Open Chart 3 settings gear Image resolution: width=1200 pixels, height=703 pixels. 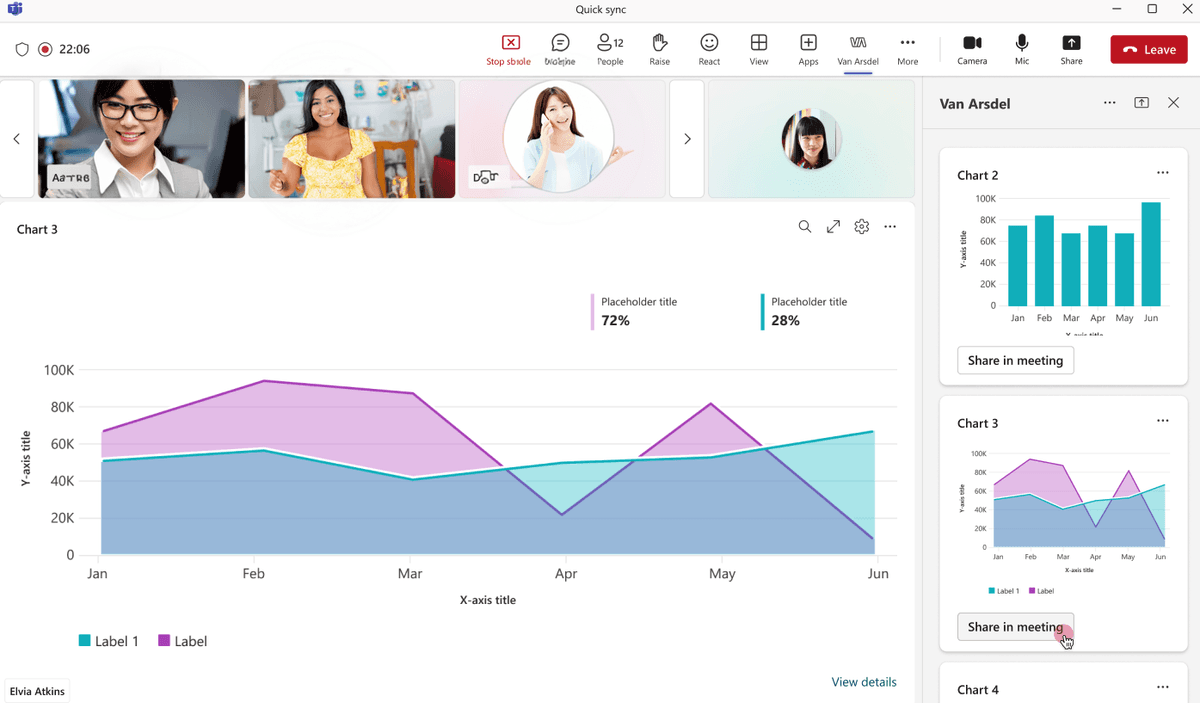click(862, 227)
